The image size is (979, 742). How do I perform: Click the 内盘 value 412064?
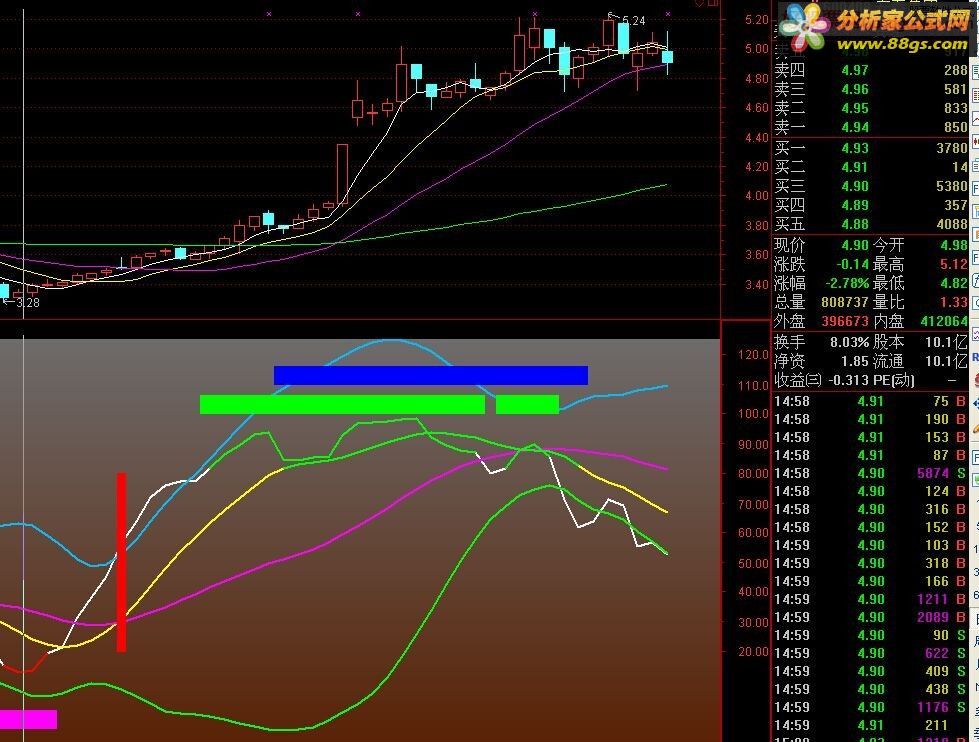click(944, 321)
